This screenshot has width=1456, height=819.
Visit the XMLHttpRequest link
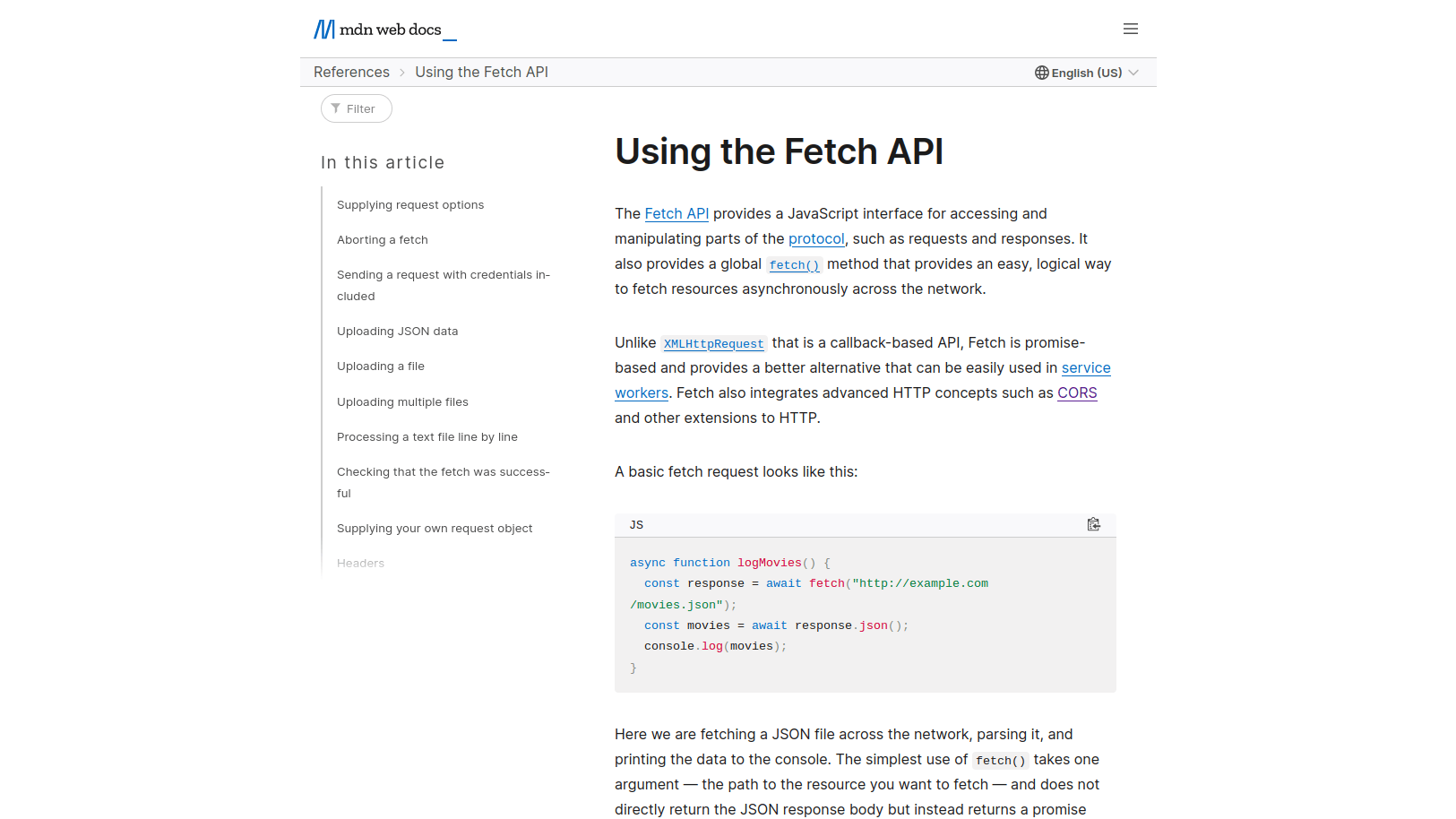coord(713,343)
